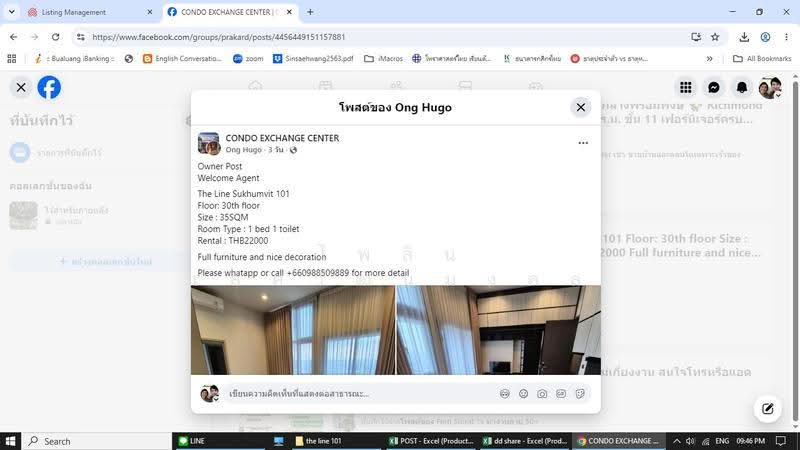Reload the current page
Viewport: 800px width, 450px height.
click(55, 37)
